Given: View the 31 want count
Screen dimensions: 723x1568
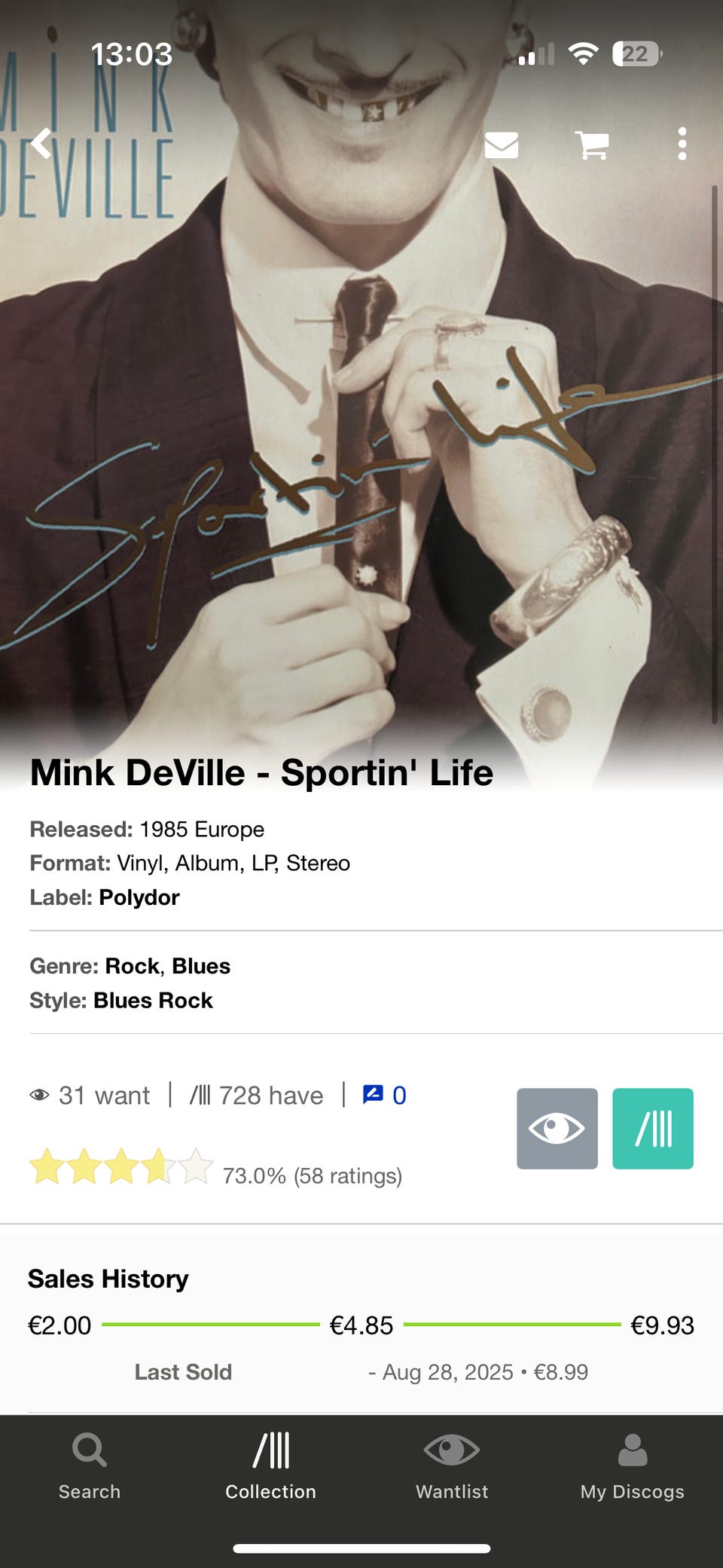Looking at the screenshot, I should point(90,1095).
